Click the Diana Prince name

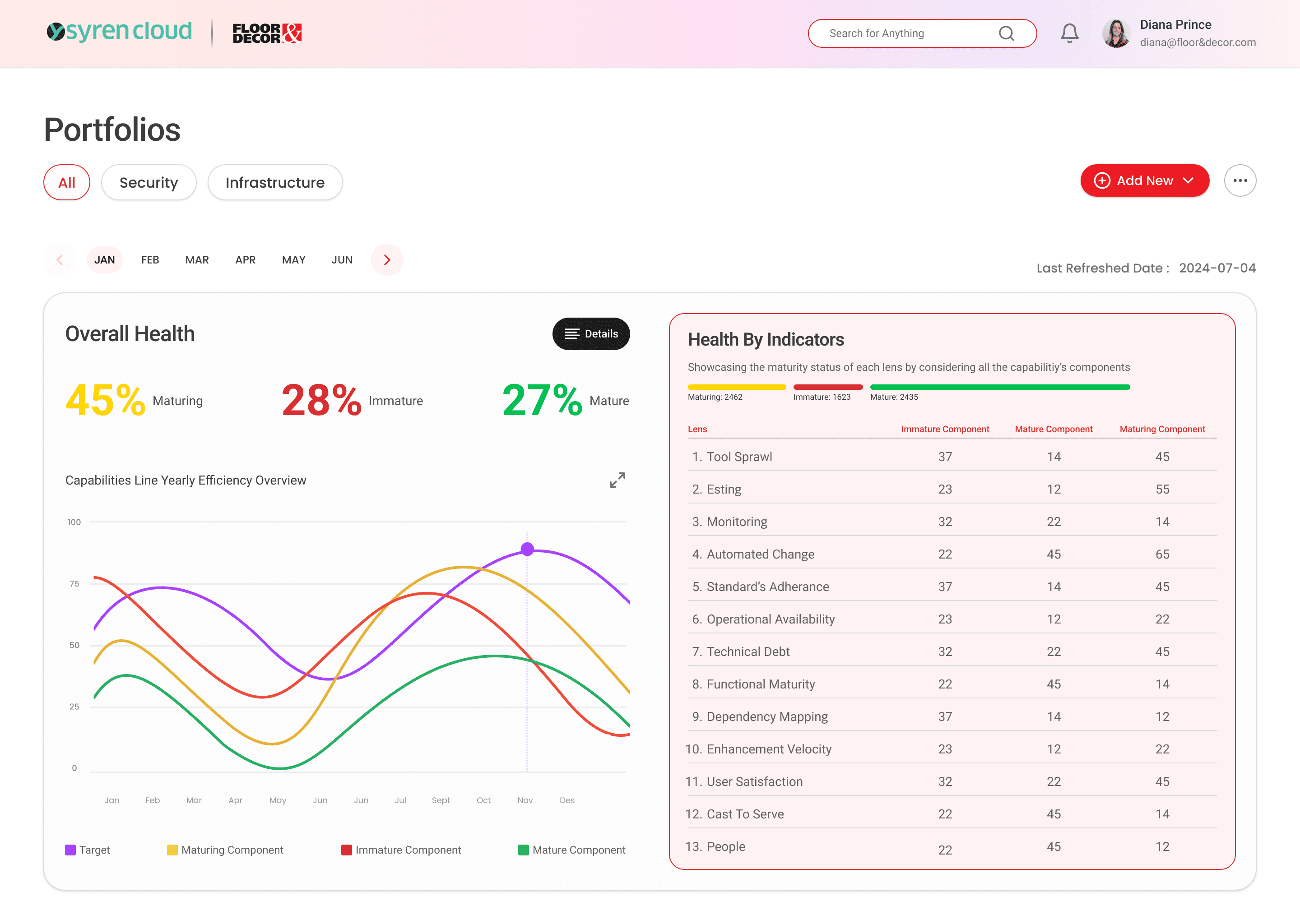(1175, 24)
